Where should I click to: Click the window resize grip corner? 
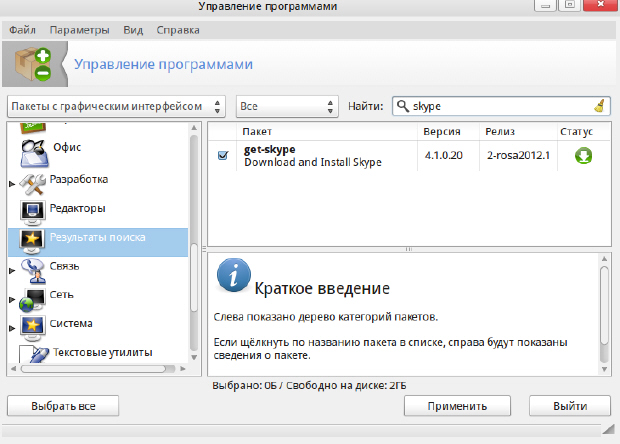(609, 429)
